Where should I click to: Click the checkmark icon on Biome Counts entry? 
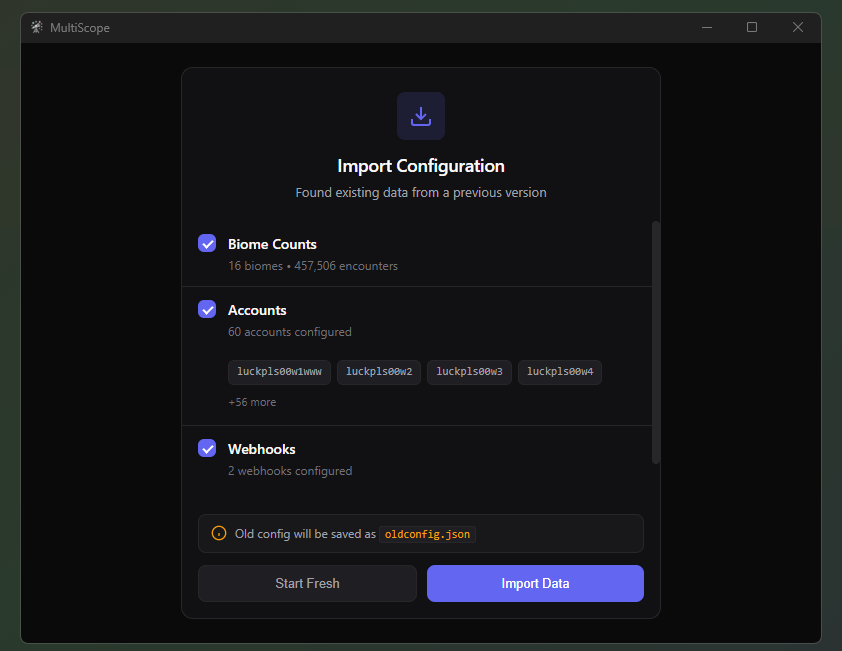(207, 243)
